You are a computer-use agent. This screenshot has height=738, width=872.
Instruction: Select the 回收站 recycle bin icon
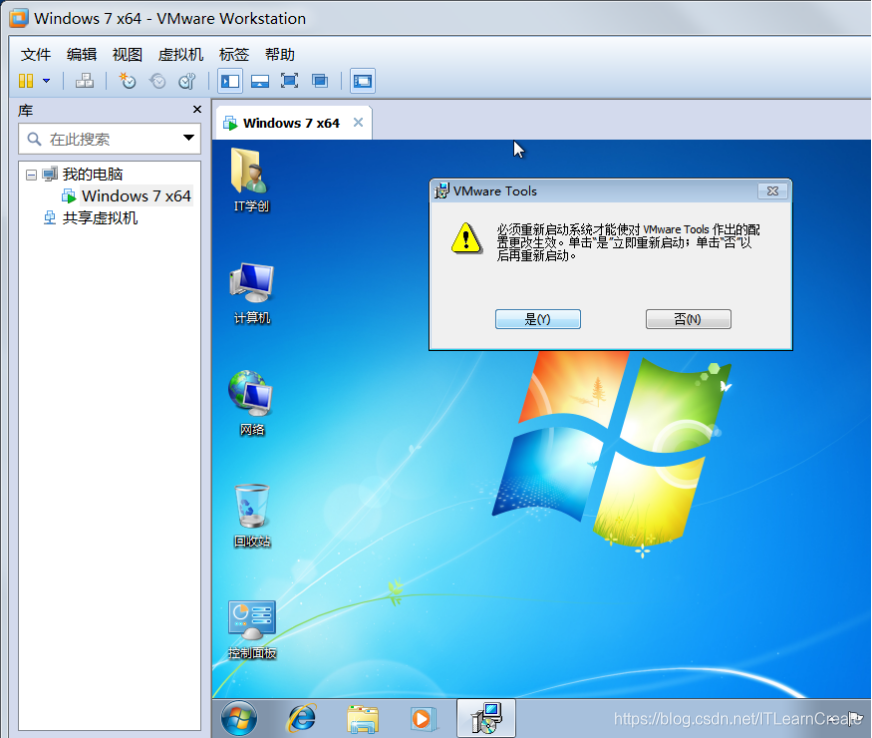(x=251, y=516)
